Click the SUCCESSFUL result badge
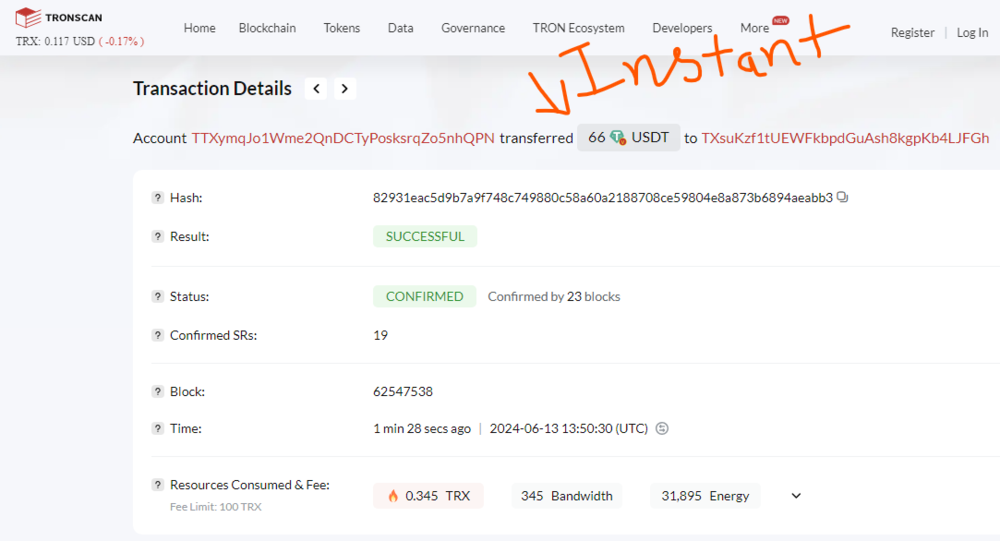1000x541 pixels. click(425, 237)
